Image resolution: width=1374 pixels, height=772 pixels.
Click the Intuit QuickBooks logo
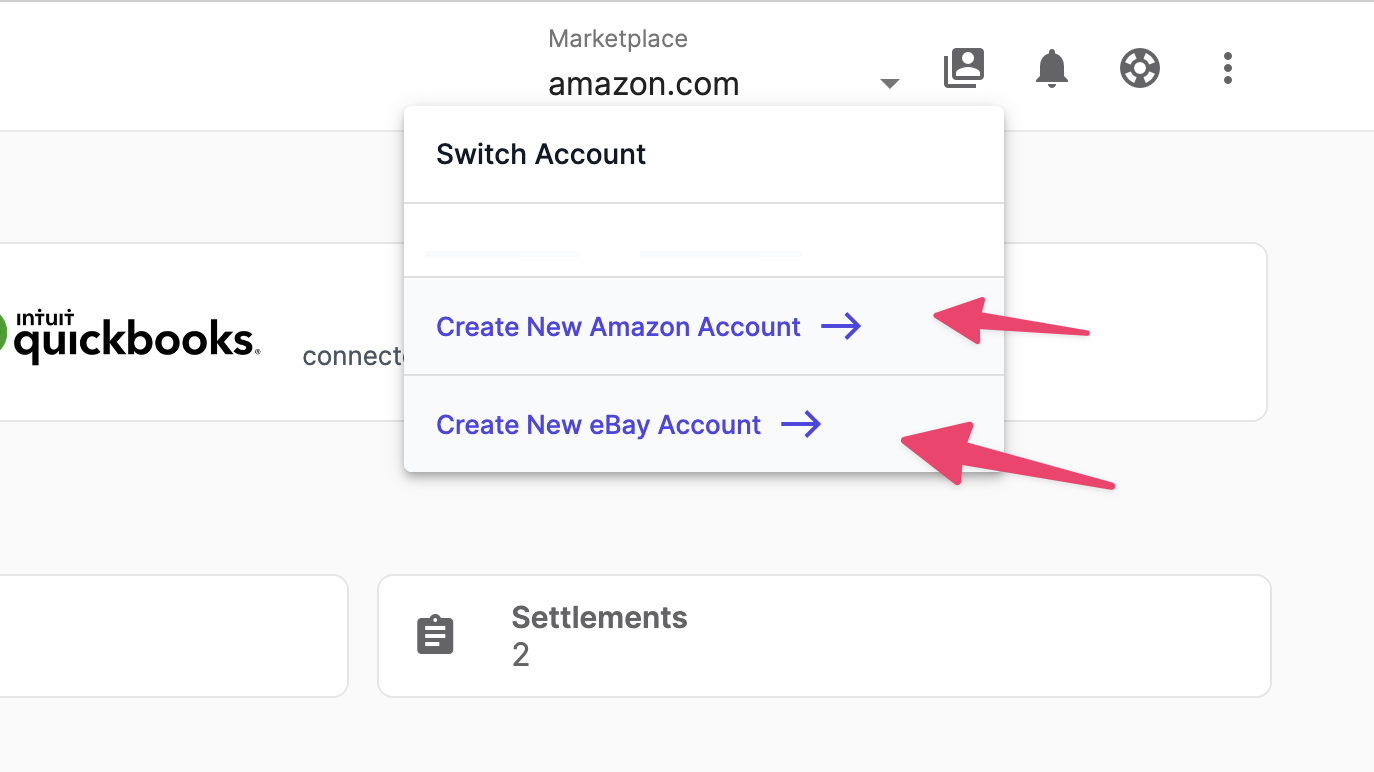coord(130,337)
